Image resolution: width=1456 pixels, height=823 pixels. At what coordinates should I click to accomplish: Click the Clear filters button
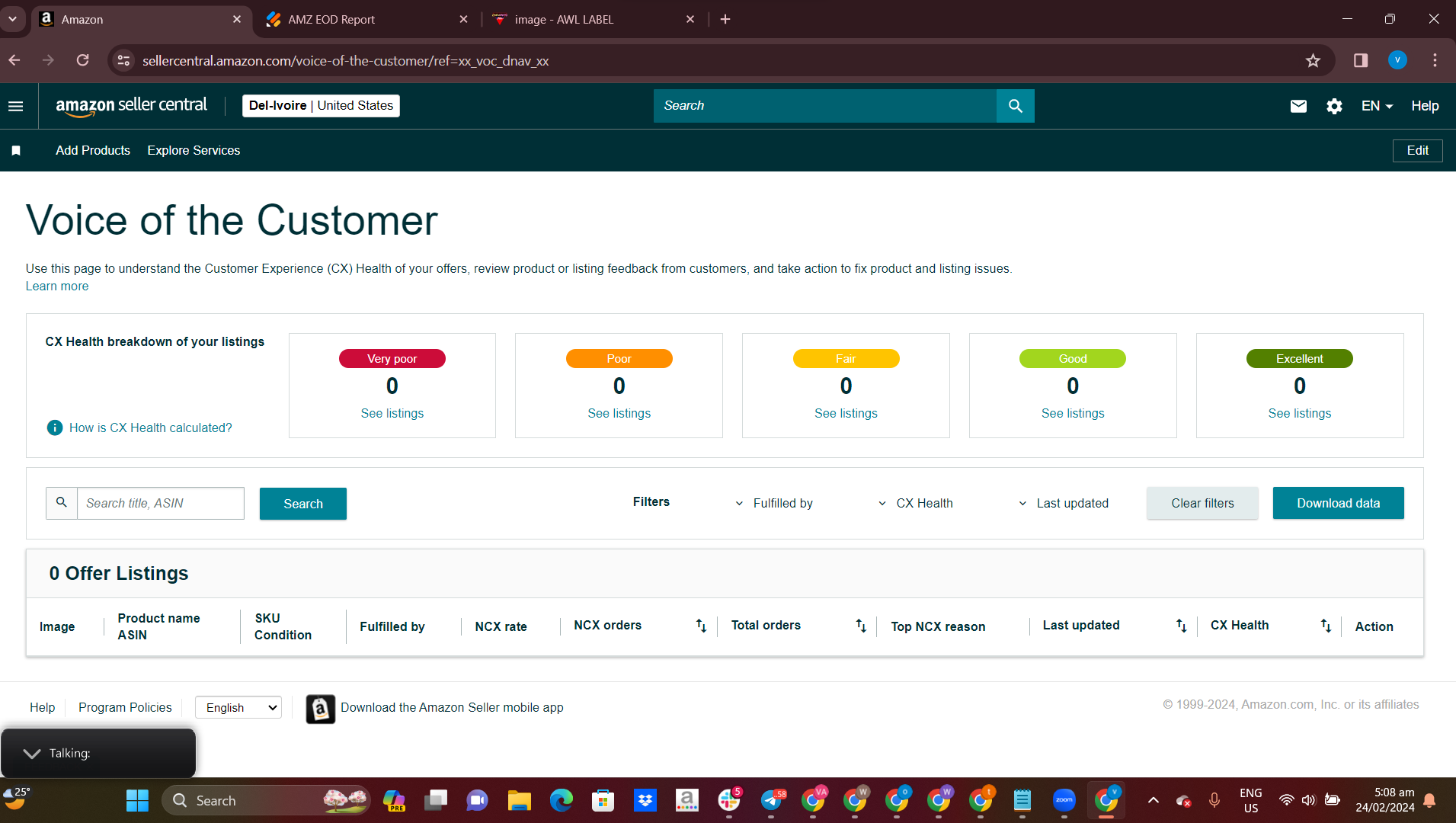(x=1202, y=504)
